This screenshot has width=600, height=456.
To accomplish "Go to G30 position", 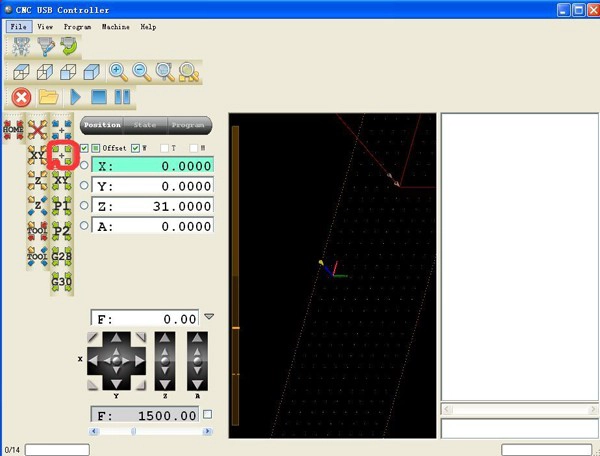I will 62,282.
